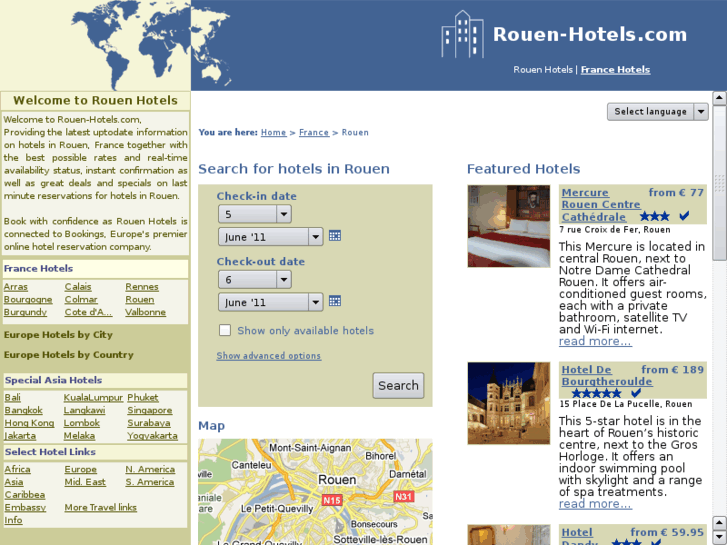This screenshot has width=727, height=545.
Task: Click read more under Mercure description
Action: [595, 341]
